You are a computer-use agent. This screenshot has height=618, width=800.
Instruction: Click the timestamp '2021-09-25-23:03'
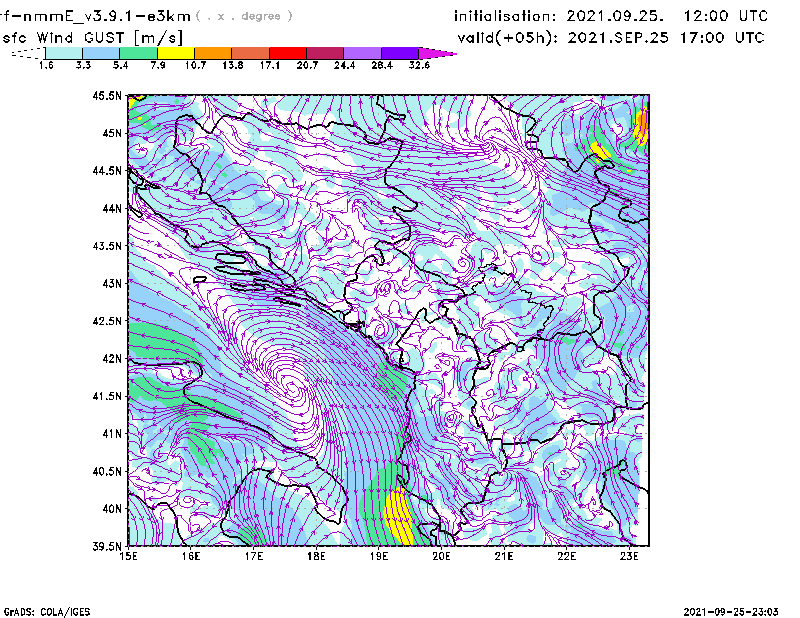[x=731, y=612]
